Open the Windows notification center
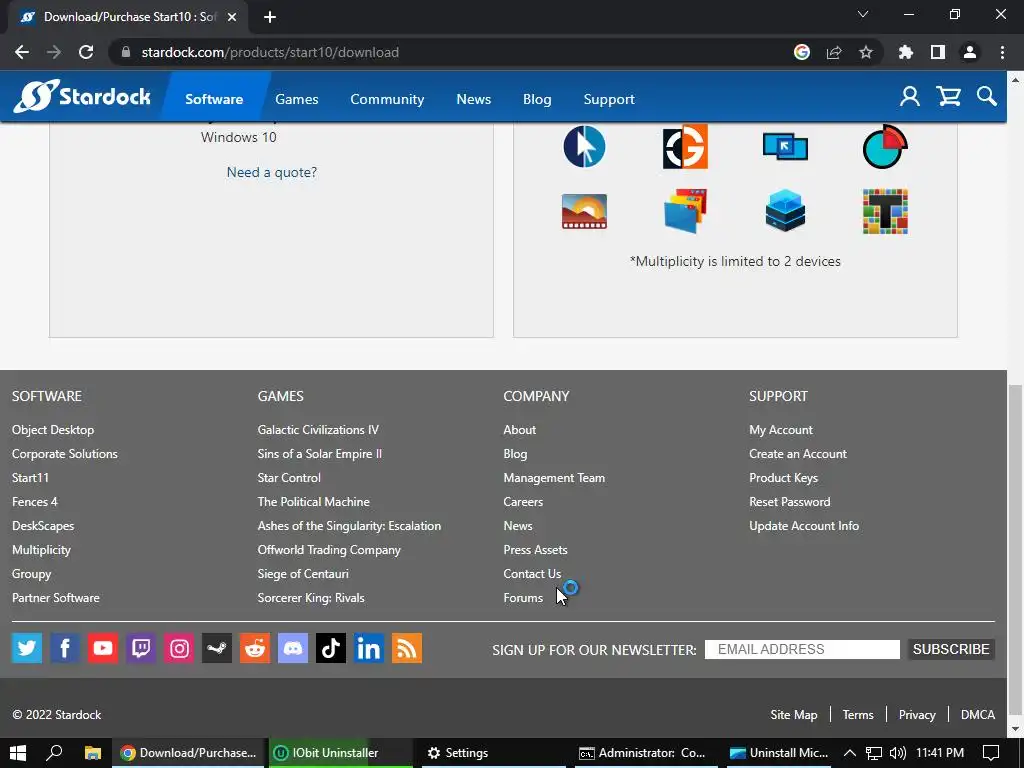 (x=991, y=753)
